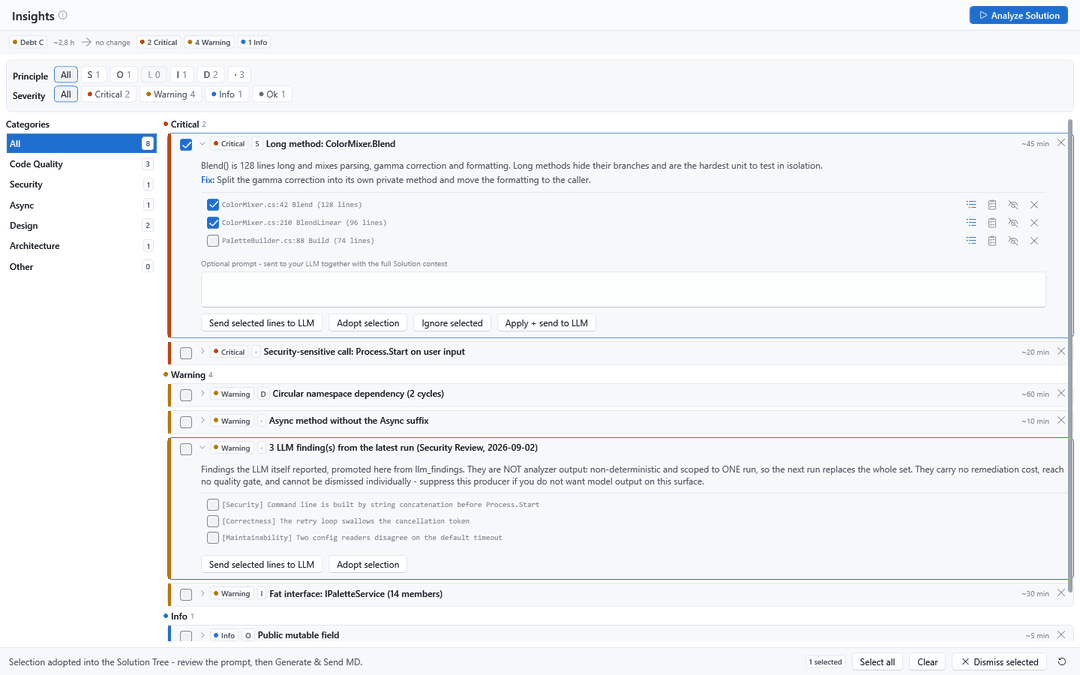1080x675 pixels.
Task: Dismiss the Circular namespace dependency insight
Action: [x=1061, y=393]
